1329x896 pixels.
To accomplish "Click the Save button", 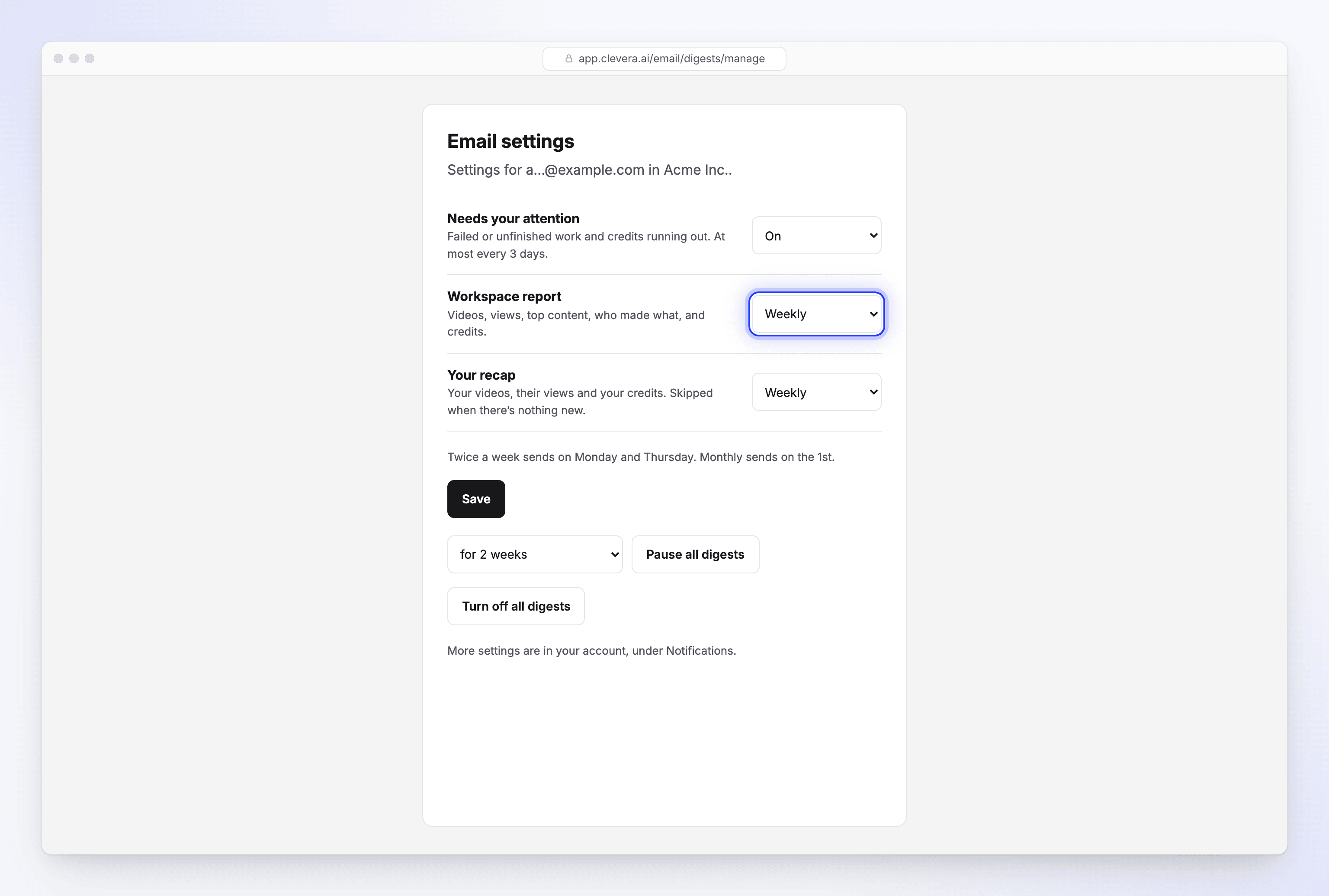I will 476,499.
